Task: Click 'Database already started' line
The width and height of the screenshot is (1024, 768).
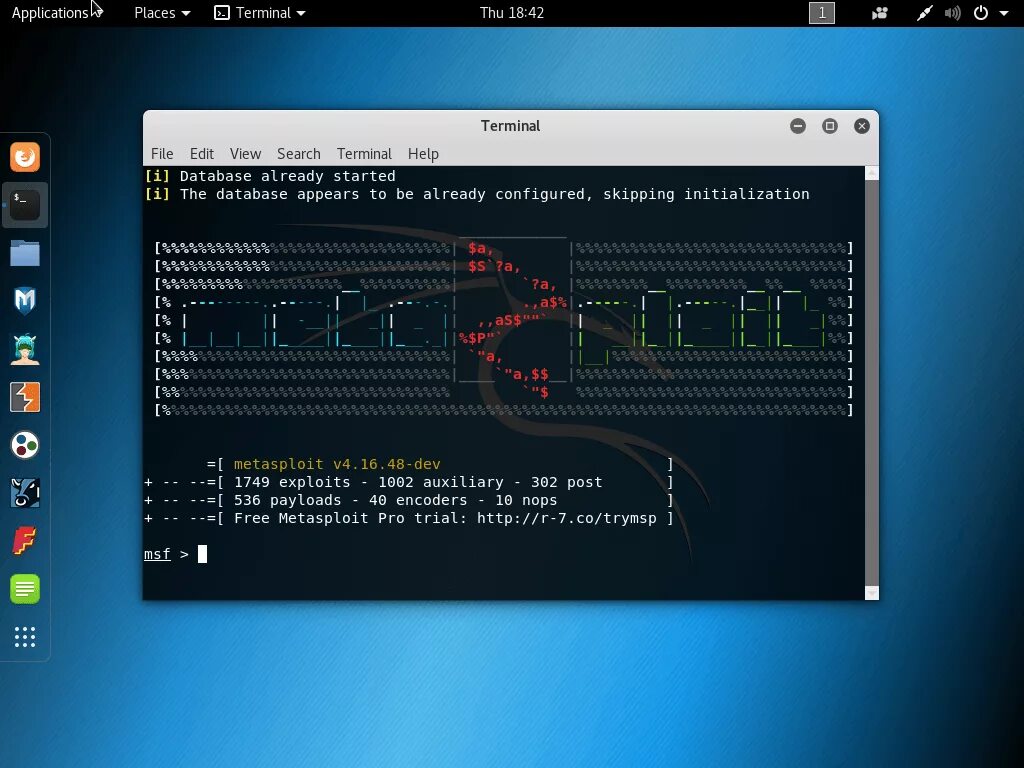Action: pos(287,176)
